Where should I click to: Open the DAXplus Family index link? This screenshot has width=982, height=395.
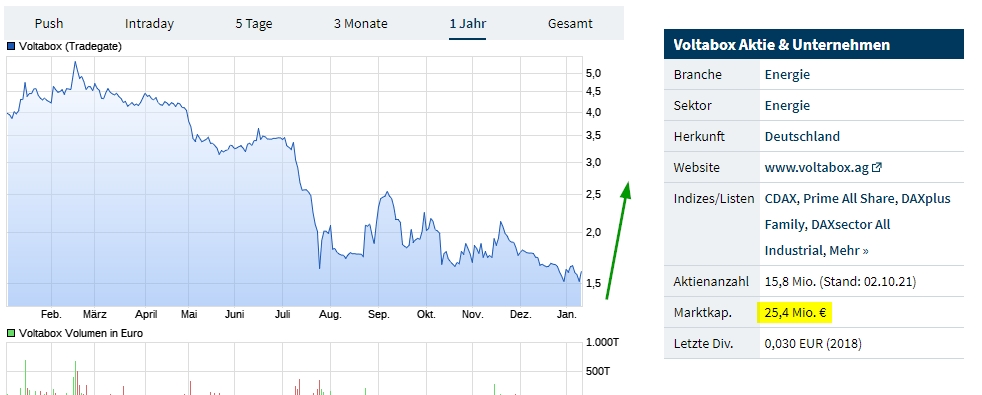[857, 212]
